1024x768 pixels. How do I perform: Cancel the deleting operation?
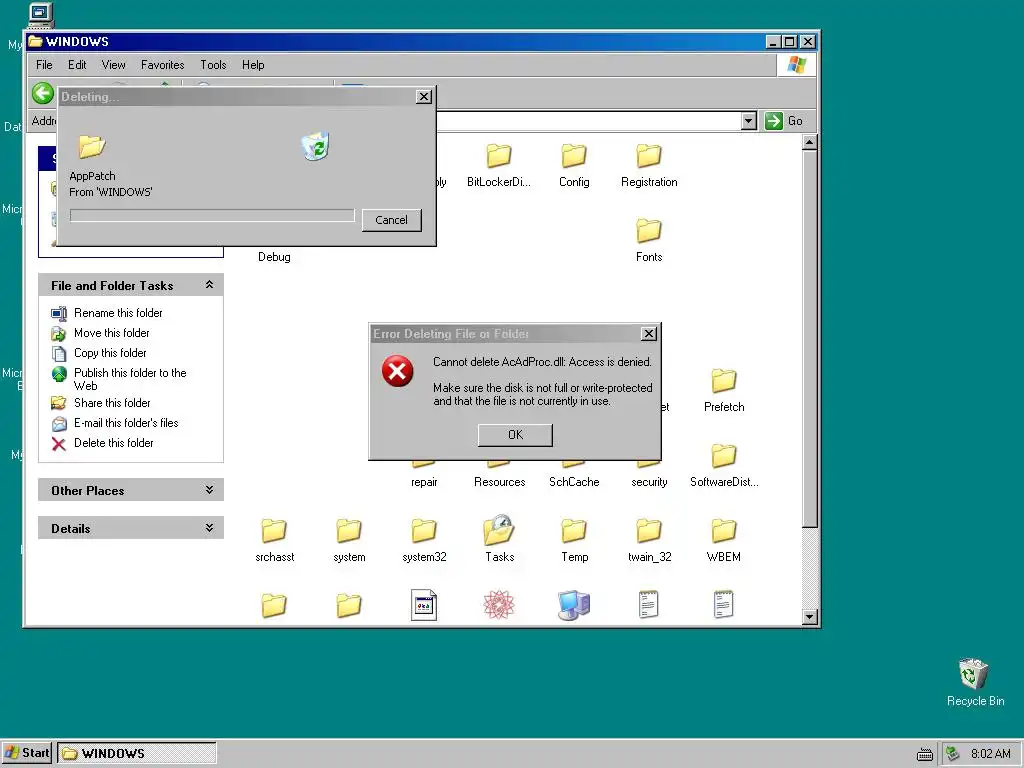[x=391, y=220]
